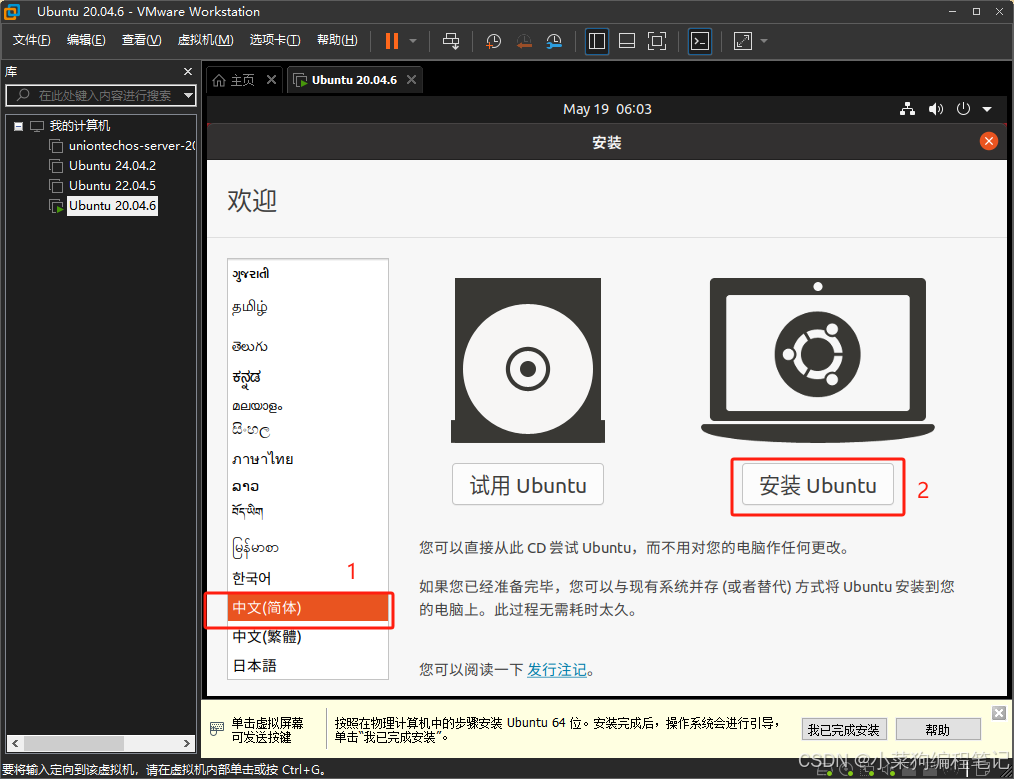
Task: Click the Ubuntu volume icon
Action: pyautogui.click(x=936, y=109)
